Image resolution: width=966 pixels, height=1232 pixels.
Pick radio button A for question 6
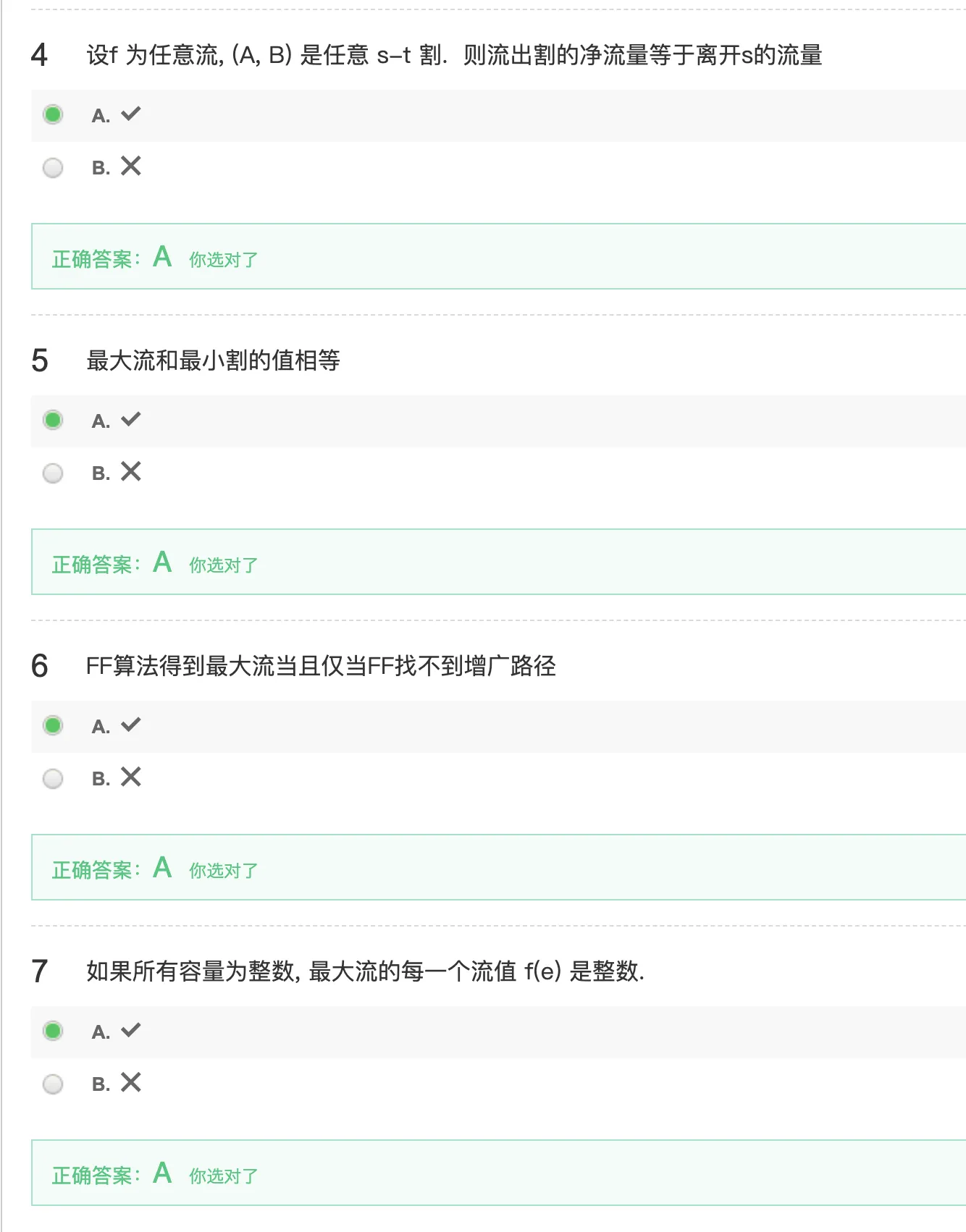pyautogui.click(x=53, y=725)
